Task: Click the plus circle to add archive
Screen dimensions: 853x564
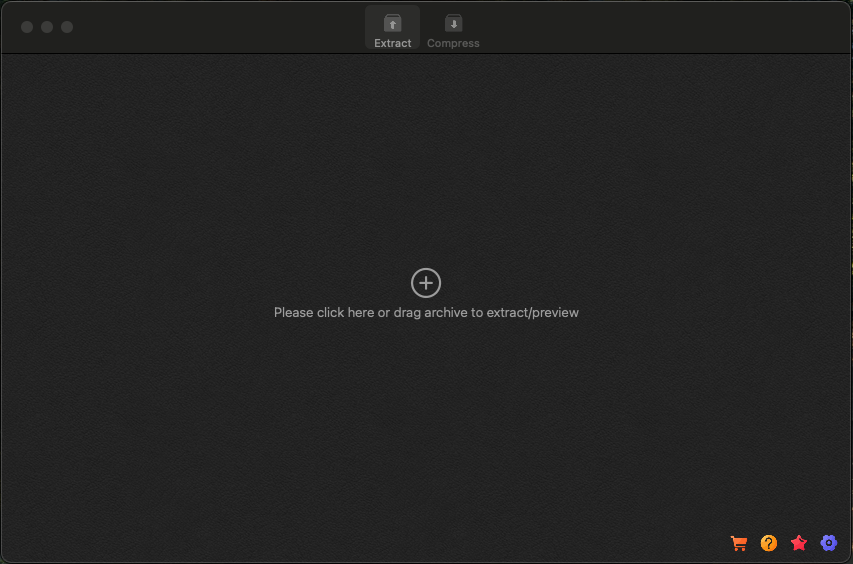Action: click(425, 283)
